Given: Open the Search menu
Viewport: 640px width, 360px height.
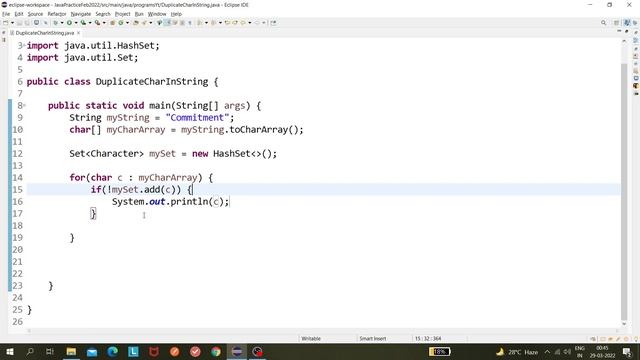Looking at the screenshot, I should click(x=103, y=14).
